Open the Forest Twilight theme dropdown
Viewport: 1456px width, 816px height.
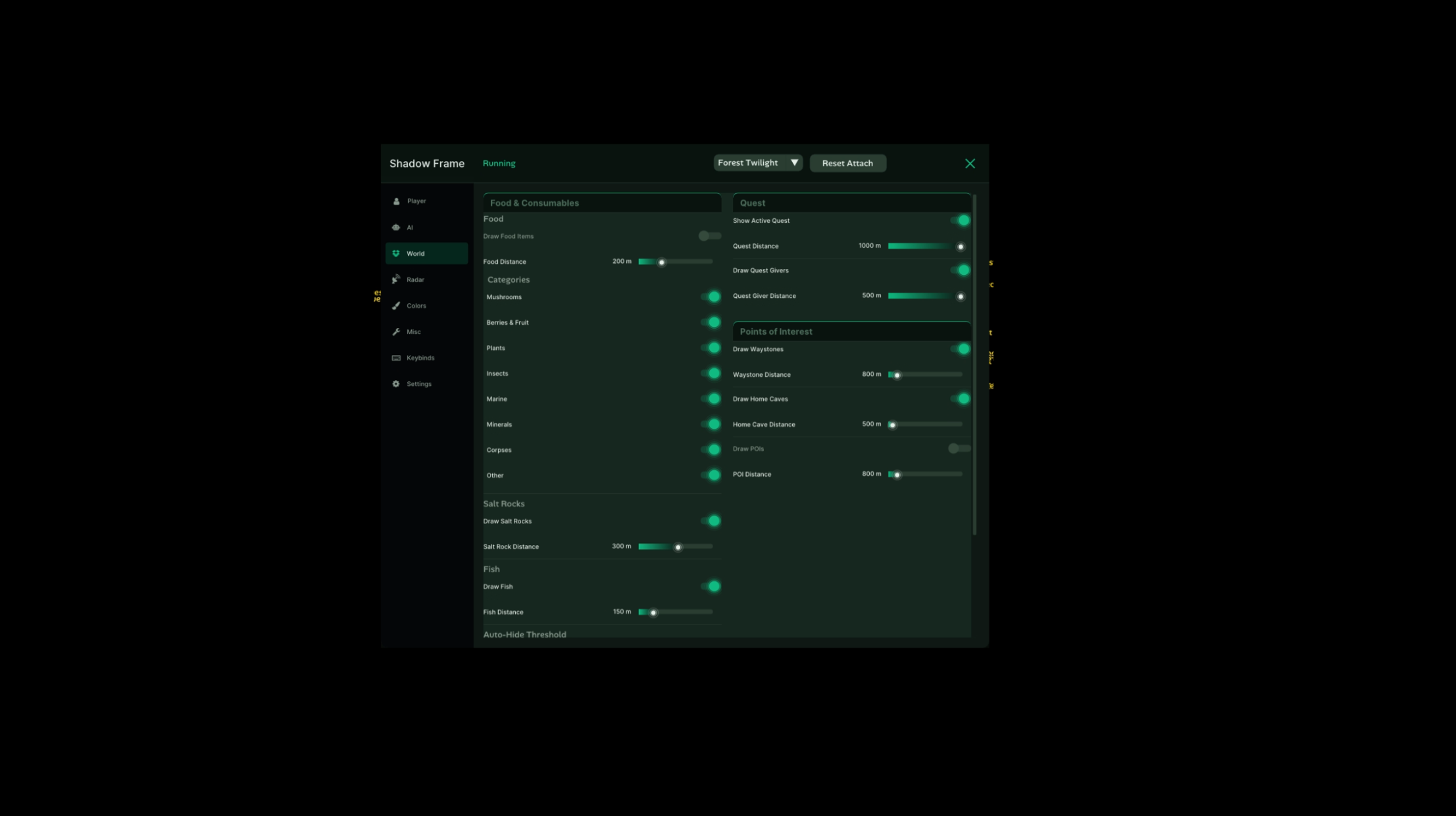[x=758, y=162]
